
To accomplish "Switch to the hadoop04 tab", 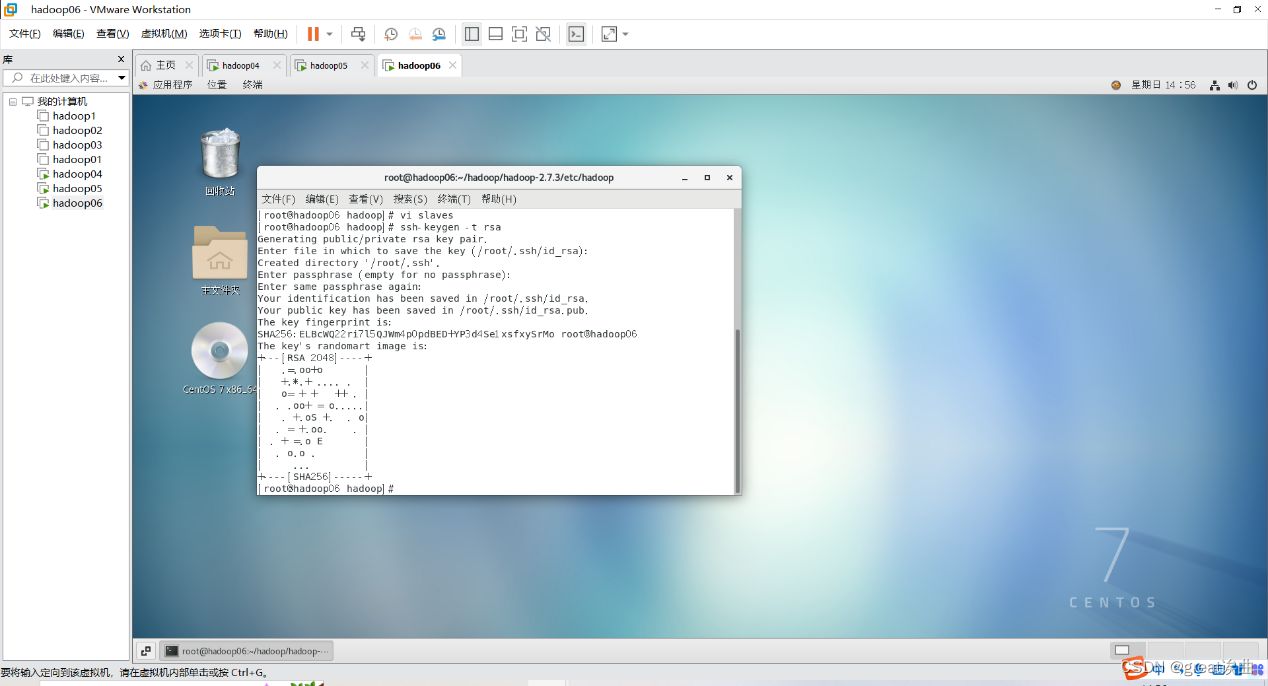I will [240, 65].
